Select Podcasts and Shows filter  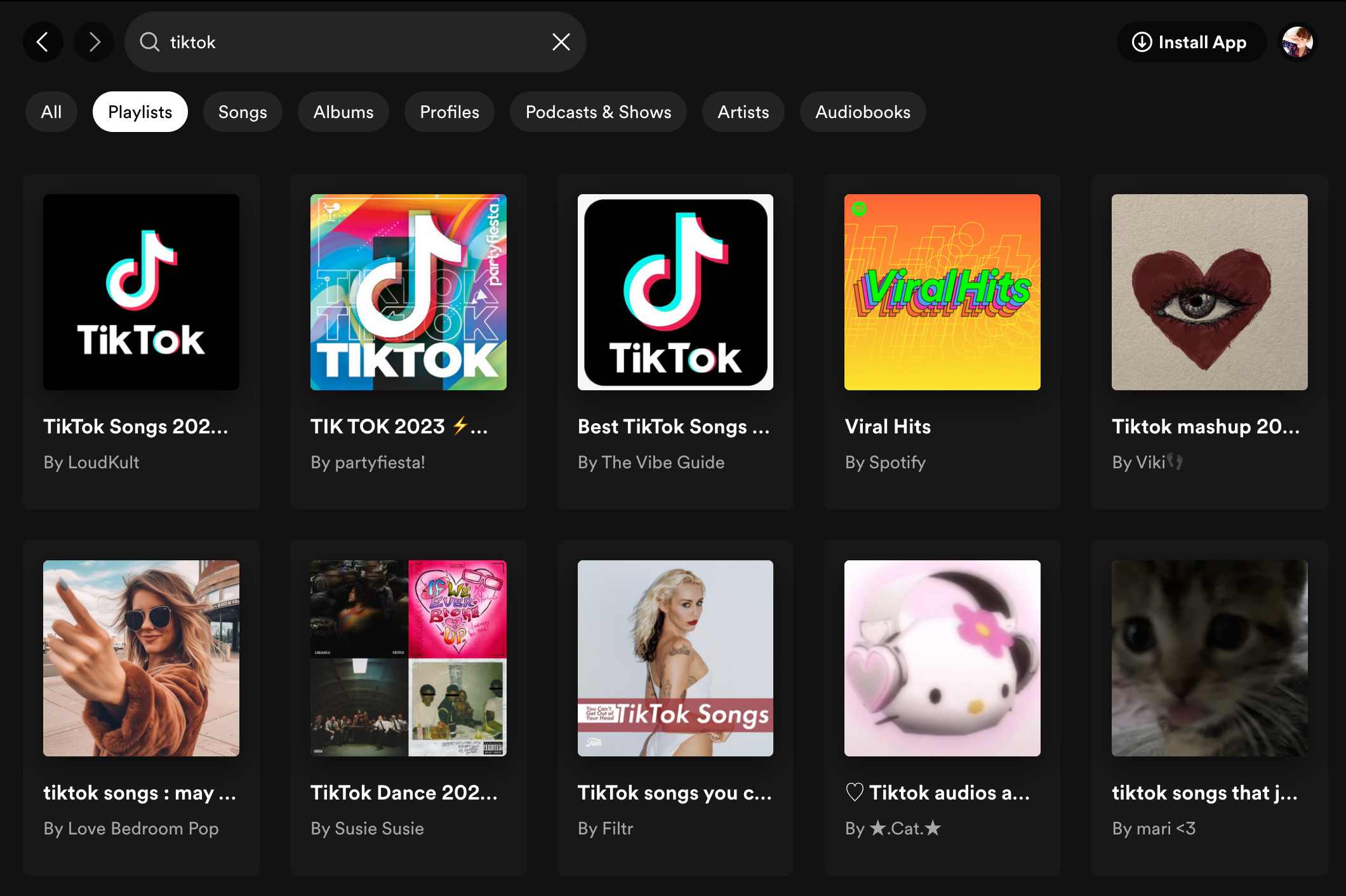tap(598, 112)
